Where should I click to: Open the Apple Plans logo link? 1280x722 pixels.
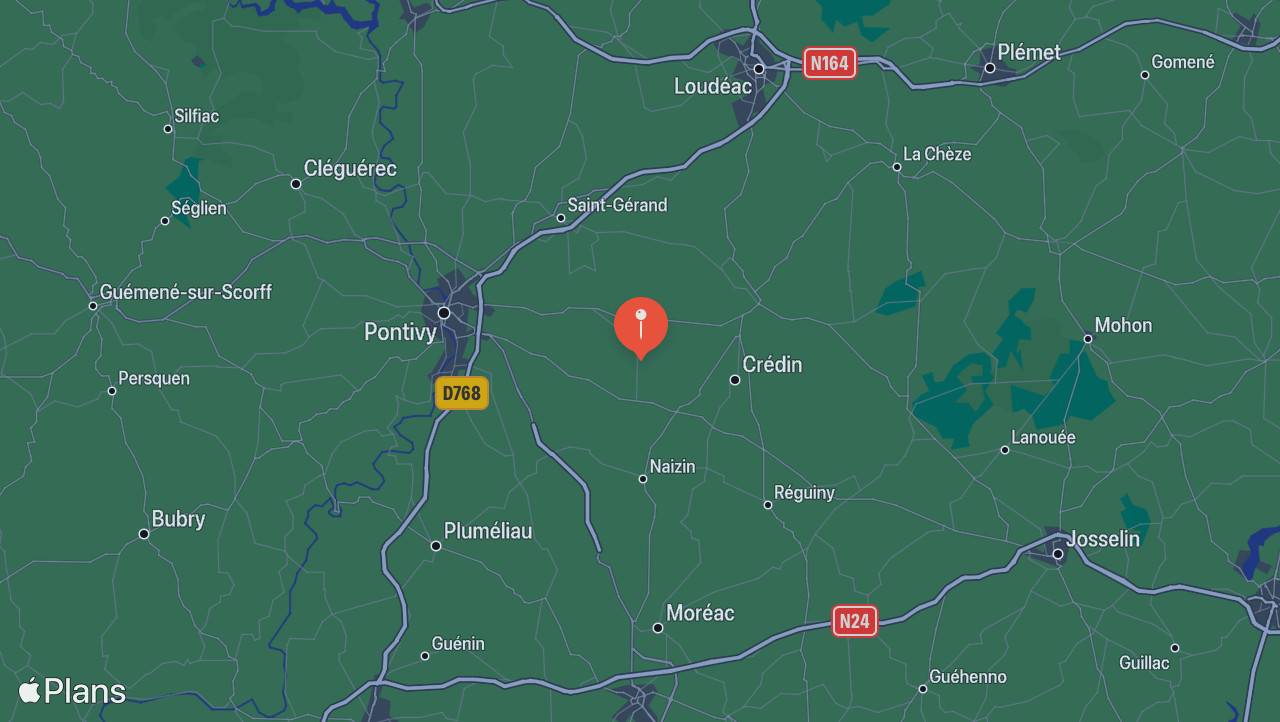pyautogui.click(x=72, y=691)
